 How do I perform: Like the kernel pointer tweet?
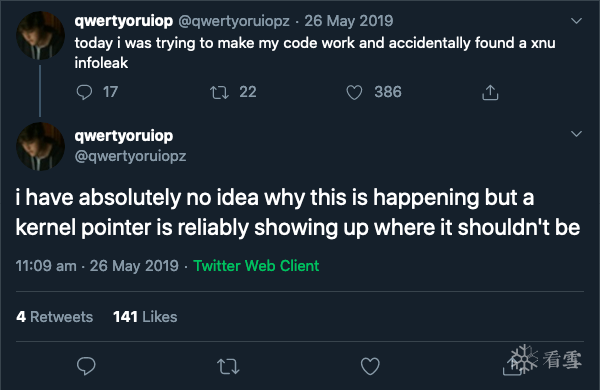click(370, 366)
